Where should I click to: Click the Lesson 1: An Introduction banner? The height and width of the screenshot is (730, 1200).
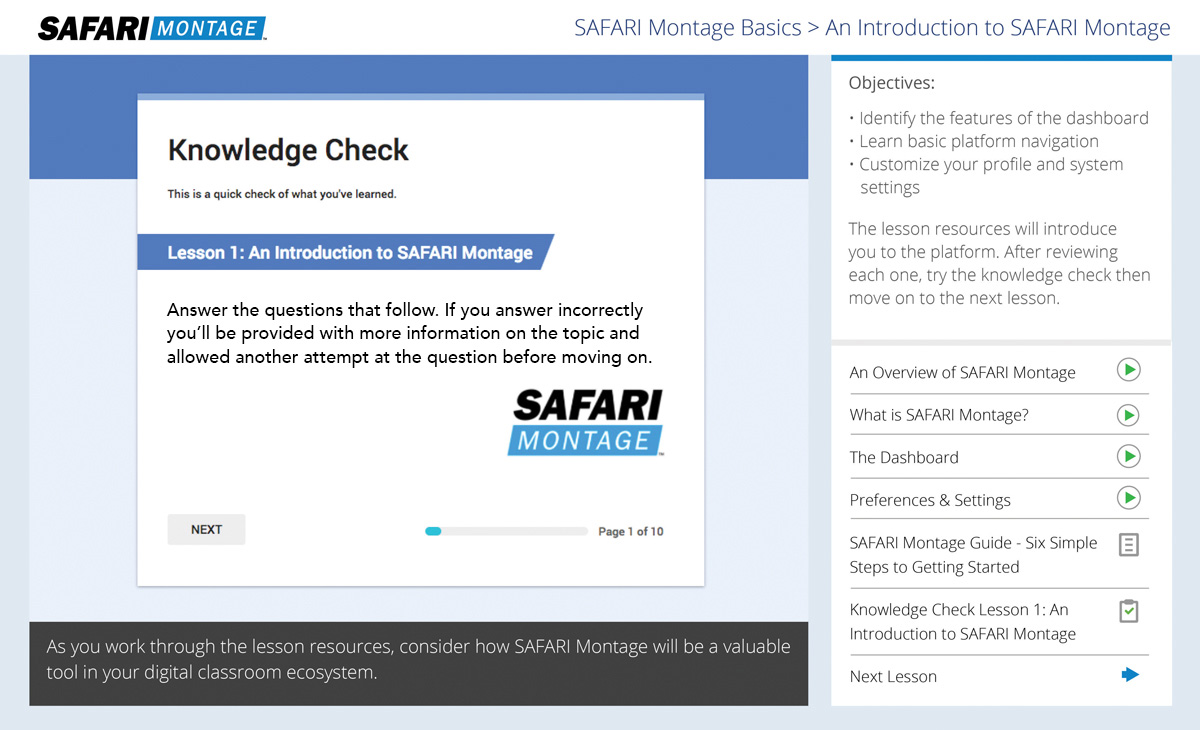346,252
